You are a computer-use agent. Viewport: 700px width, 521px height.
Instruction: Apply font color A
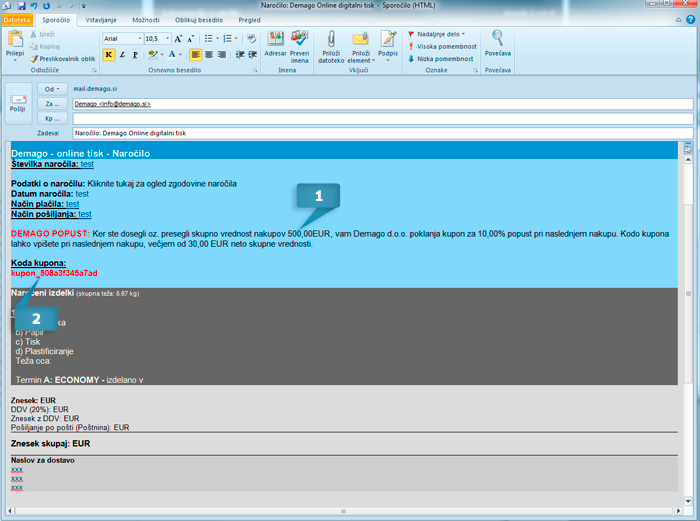tap(172, 54)
